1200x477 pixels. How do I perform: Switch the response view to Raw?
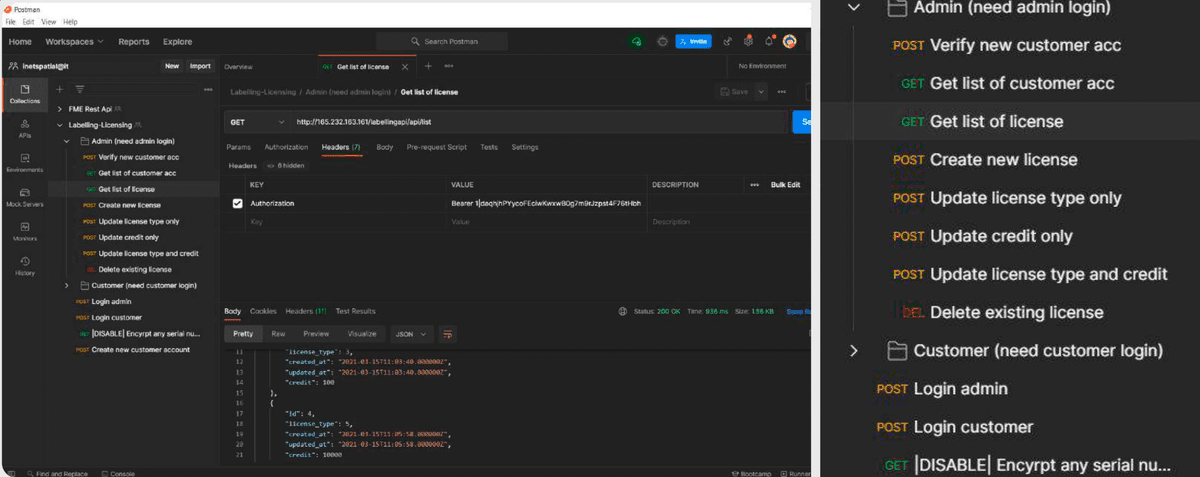point(279,333)
